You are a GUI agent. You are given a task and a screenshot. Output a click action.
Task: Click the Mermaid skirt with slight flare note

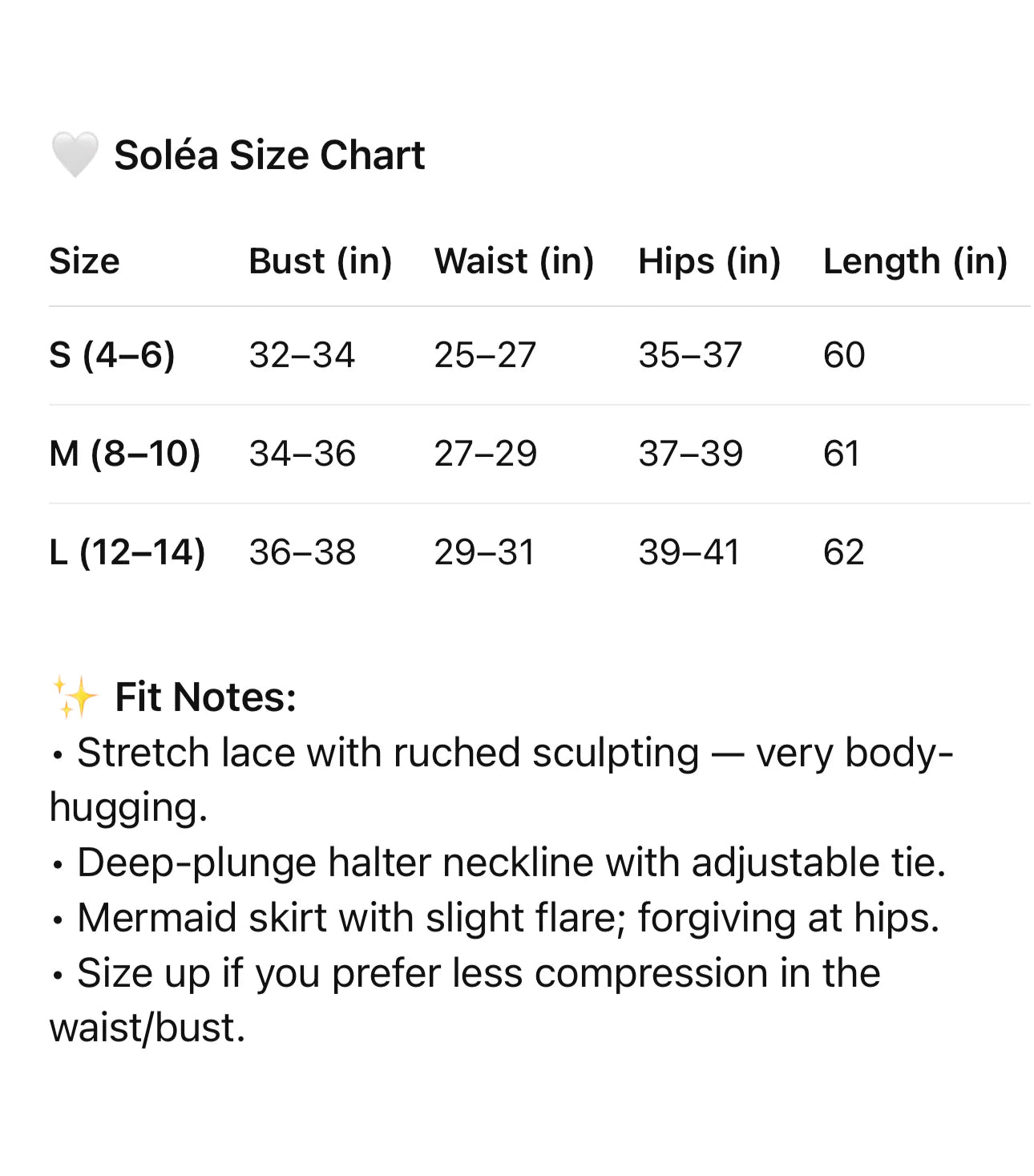click(507, 918)
